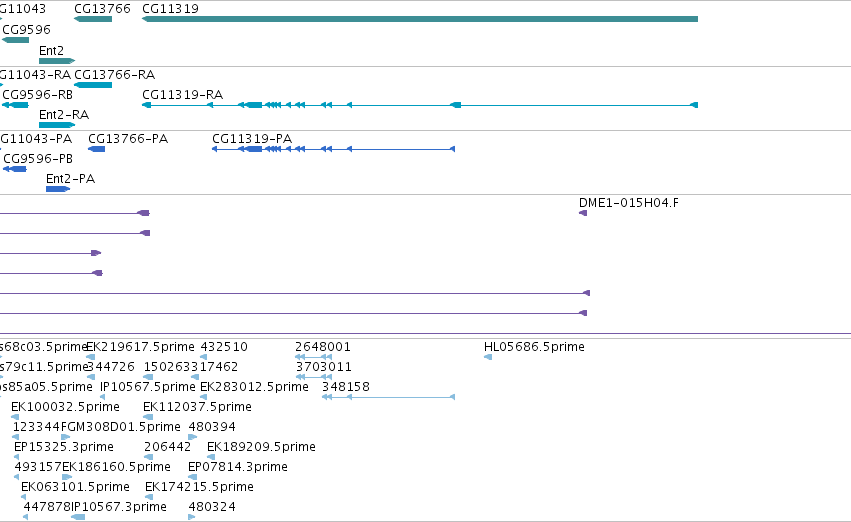
Task: Click the EK174215.5prime label
Action: point(199,487)
